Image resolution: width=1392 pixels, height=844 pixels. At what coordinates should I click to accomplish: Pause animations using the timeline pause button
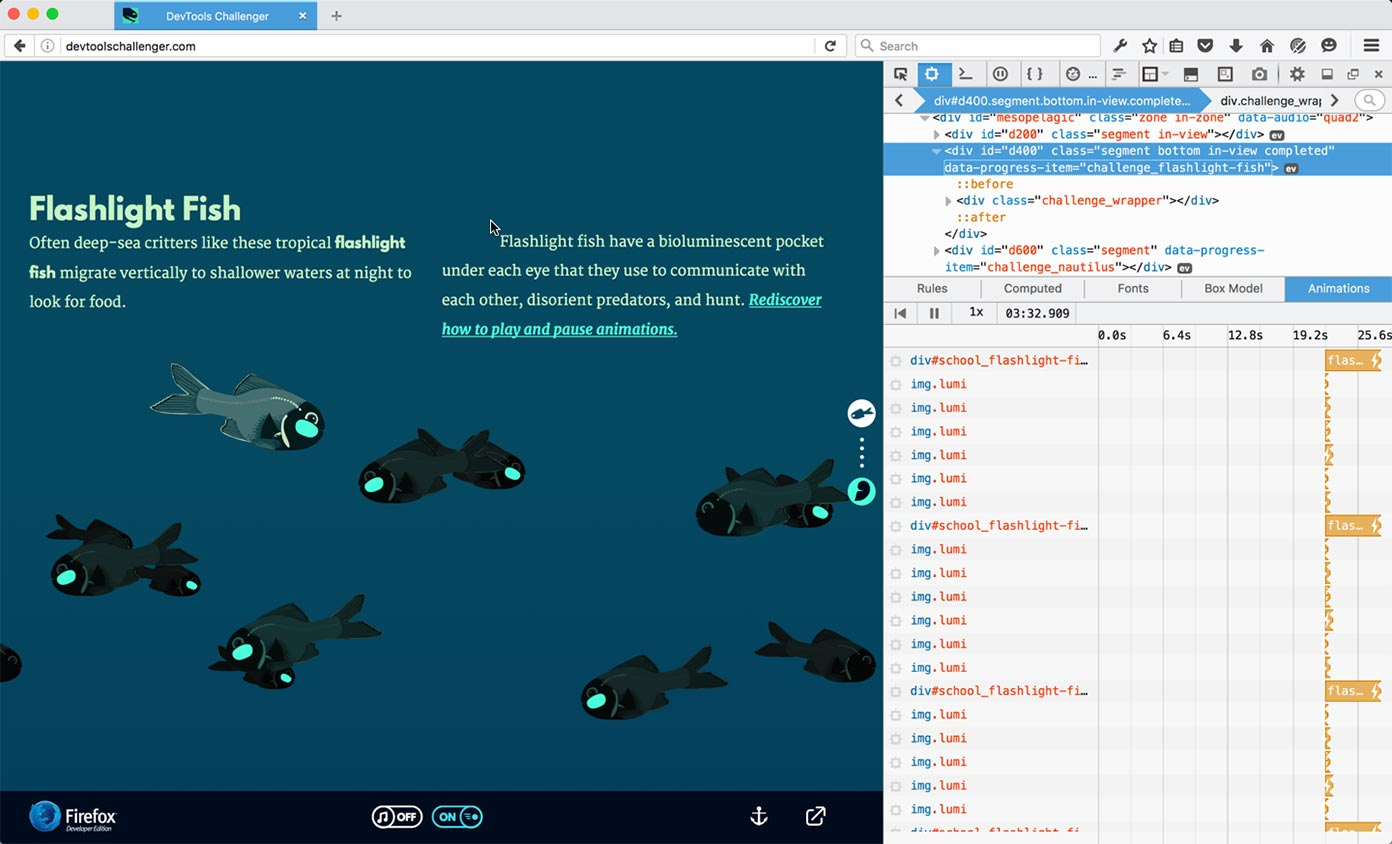point(934,313)
